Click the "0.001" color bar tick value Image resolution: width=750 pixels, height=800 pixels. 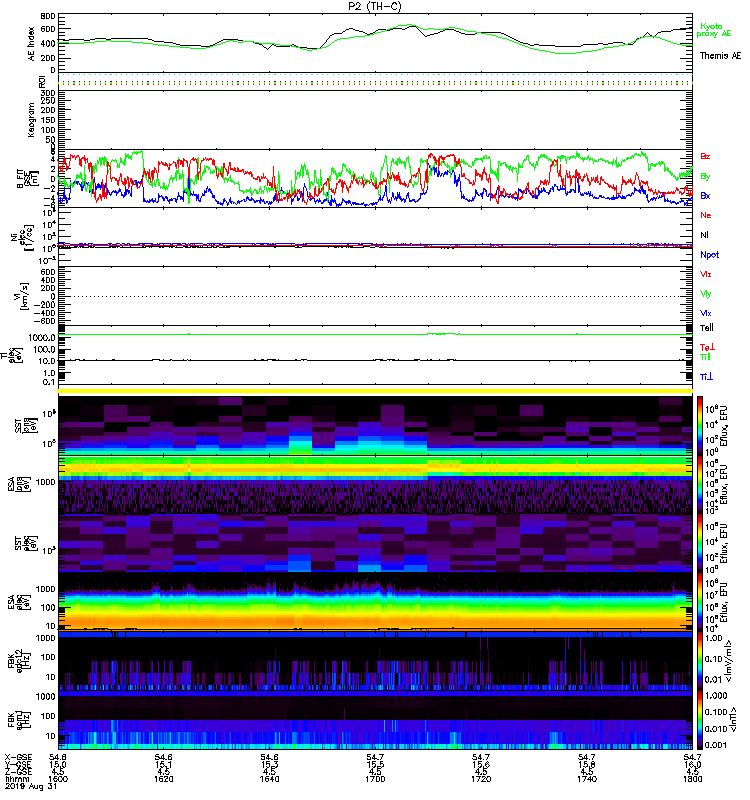click(x=715, y=745)
